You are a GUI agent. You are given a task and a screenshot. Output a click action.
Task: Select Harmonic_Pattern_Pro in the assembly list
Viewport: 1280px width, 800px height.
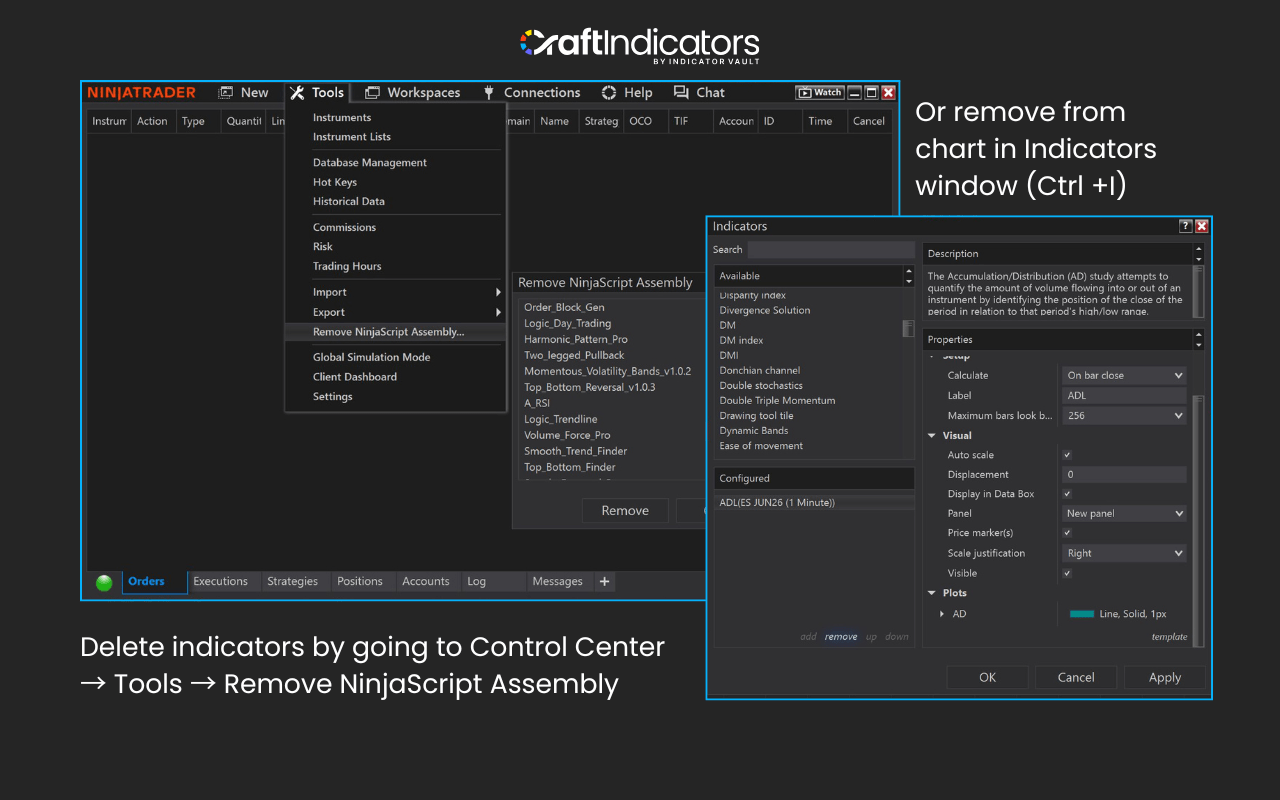576,339
